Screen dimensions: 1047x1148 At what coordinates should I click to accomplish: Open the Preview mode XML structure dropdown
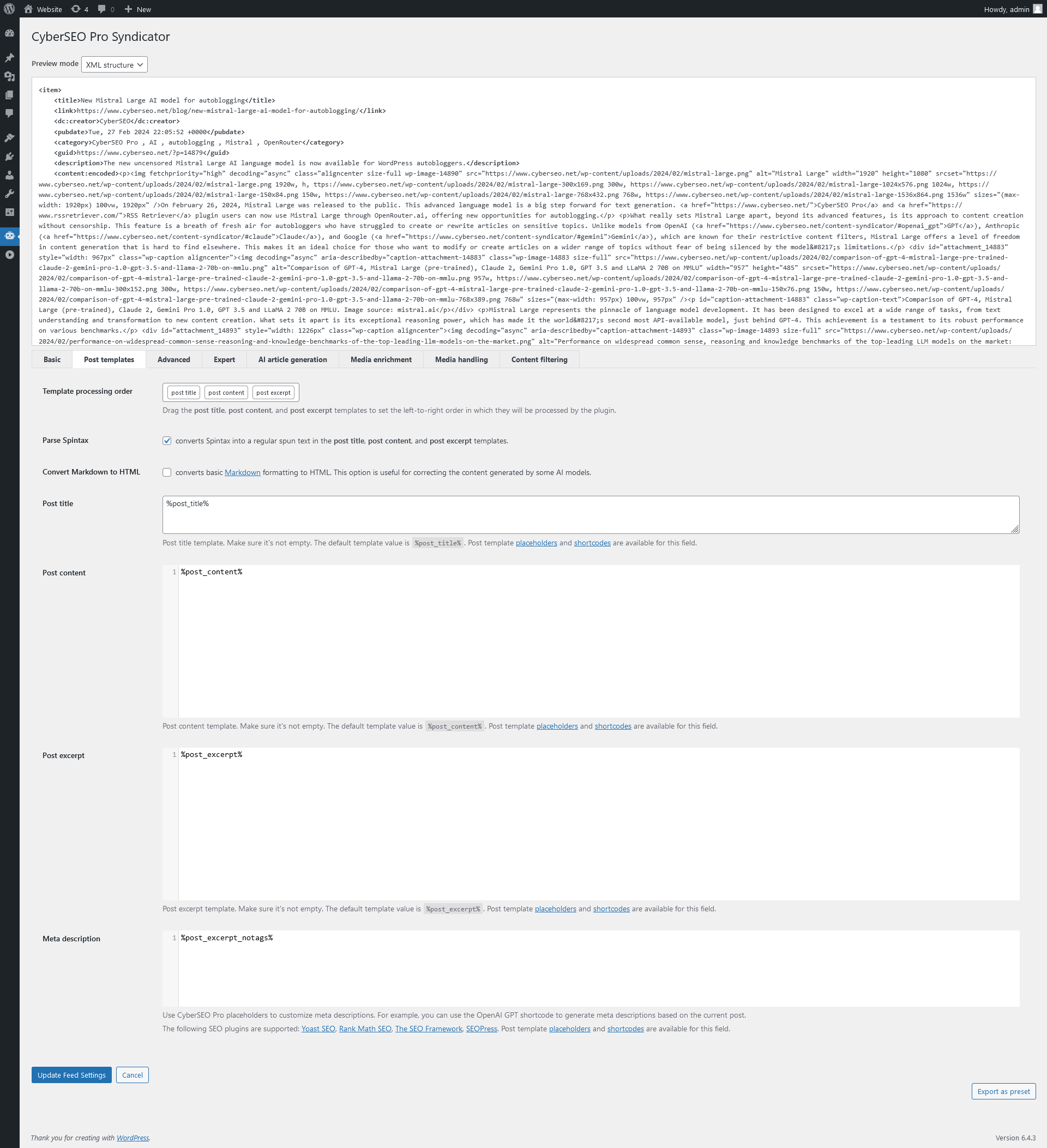click(113, 64)
